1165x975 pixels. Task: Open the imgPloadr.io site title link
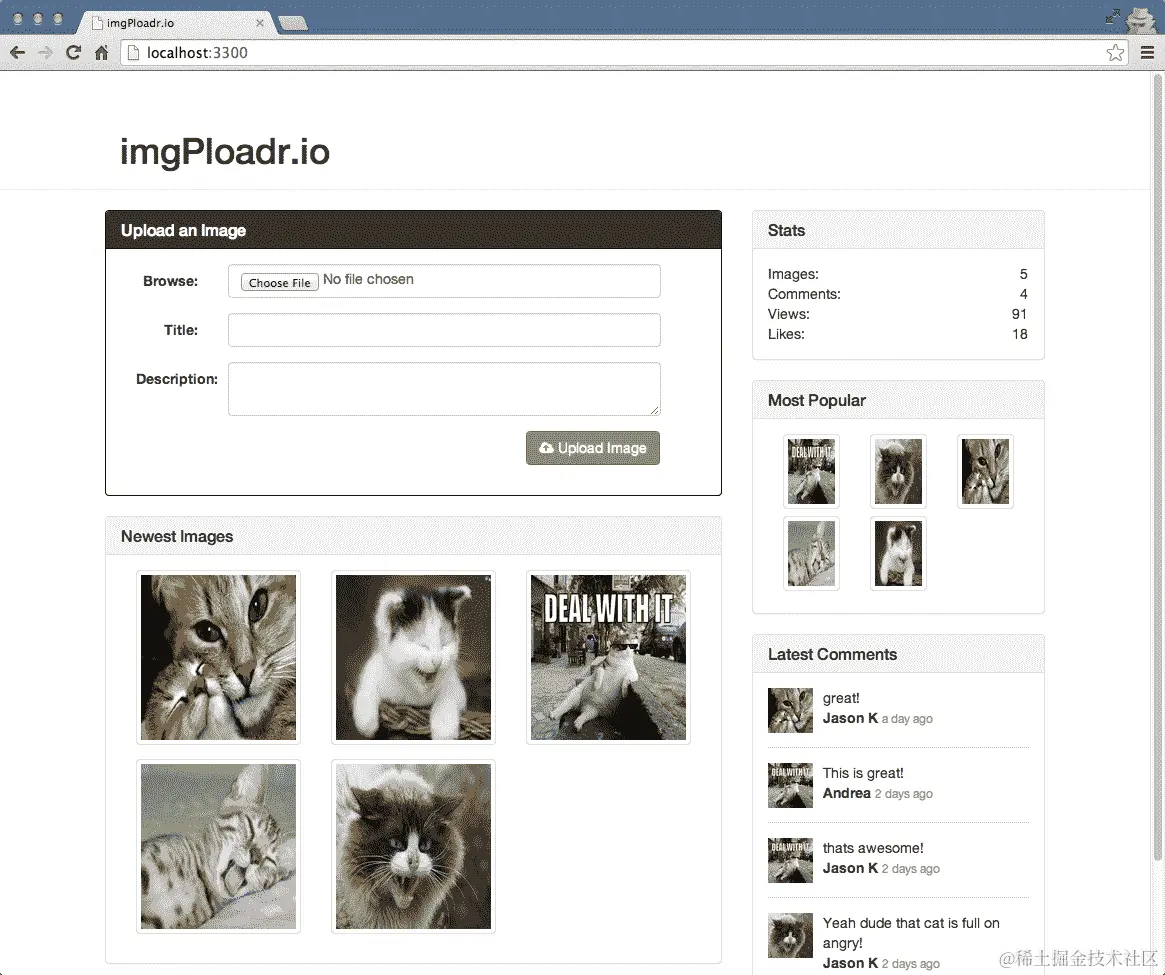[x=224, y=152]
